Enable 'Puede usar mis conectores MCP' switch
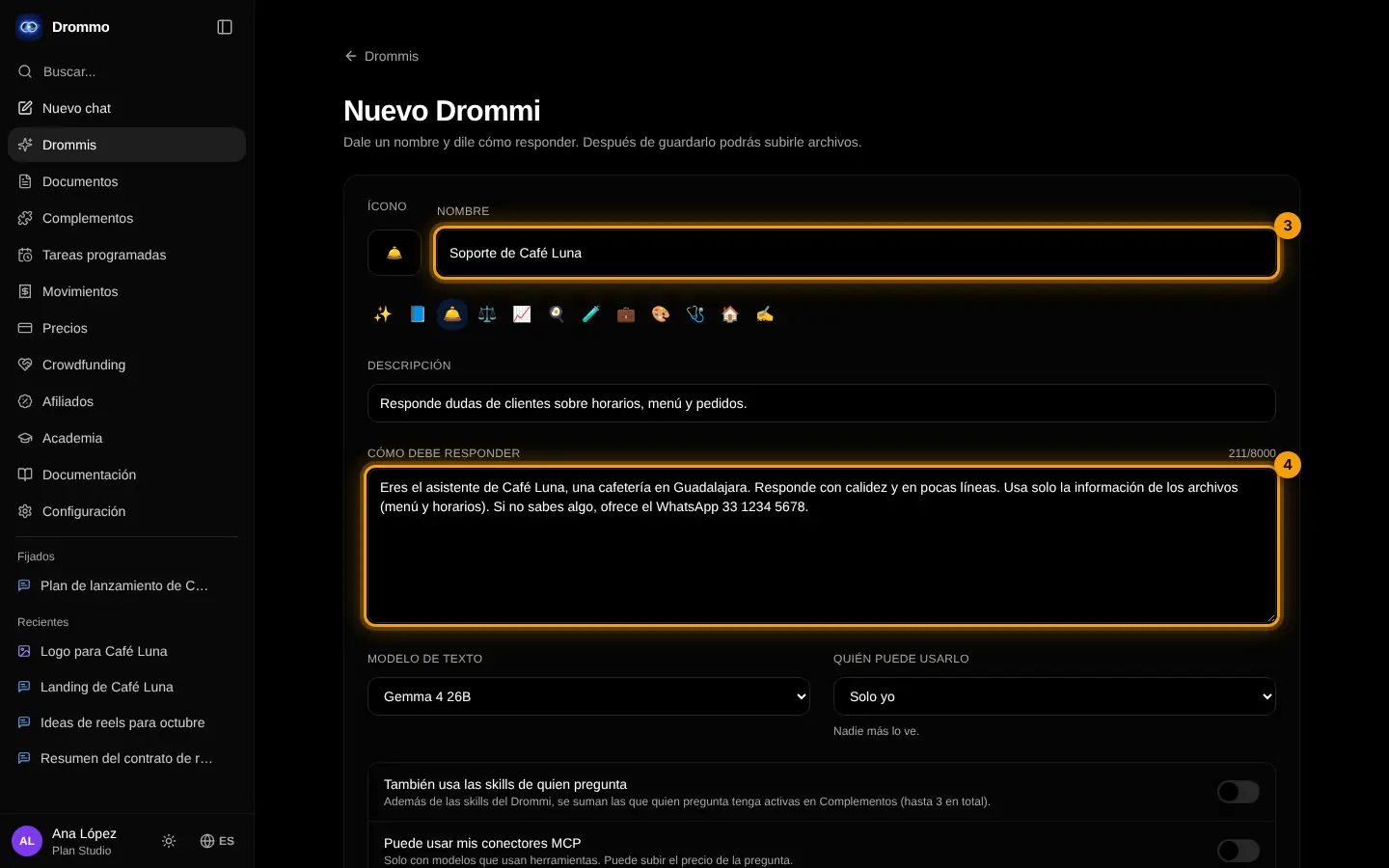 tap(1239, 850)
